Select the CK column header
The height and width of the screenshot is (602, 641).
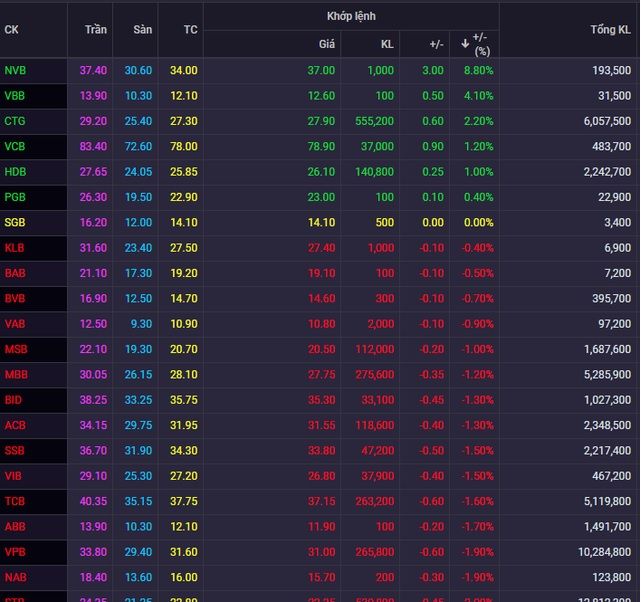tap(11, 30)
